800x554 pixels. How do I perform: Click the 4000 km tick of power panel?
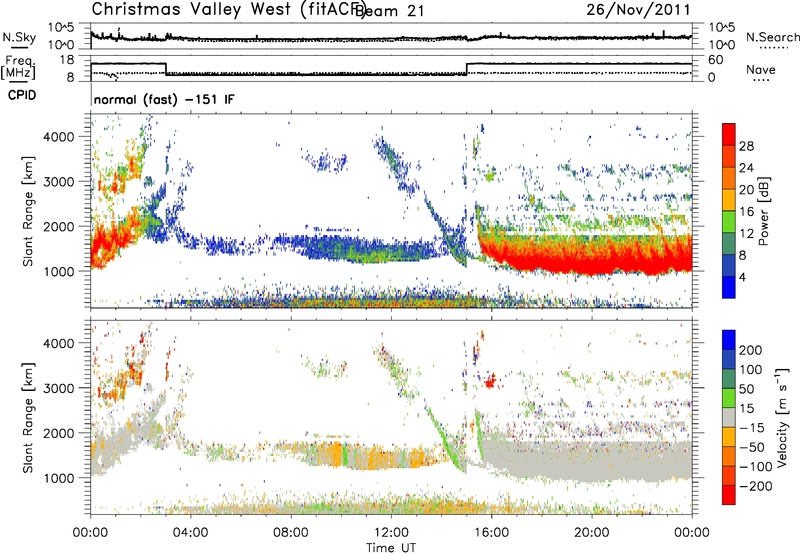(x=59, y=137)
